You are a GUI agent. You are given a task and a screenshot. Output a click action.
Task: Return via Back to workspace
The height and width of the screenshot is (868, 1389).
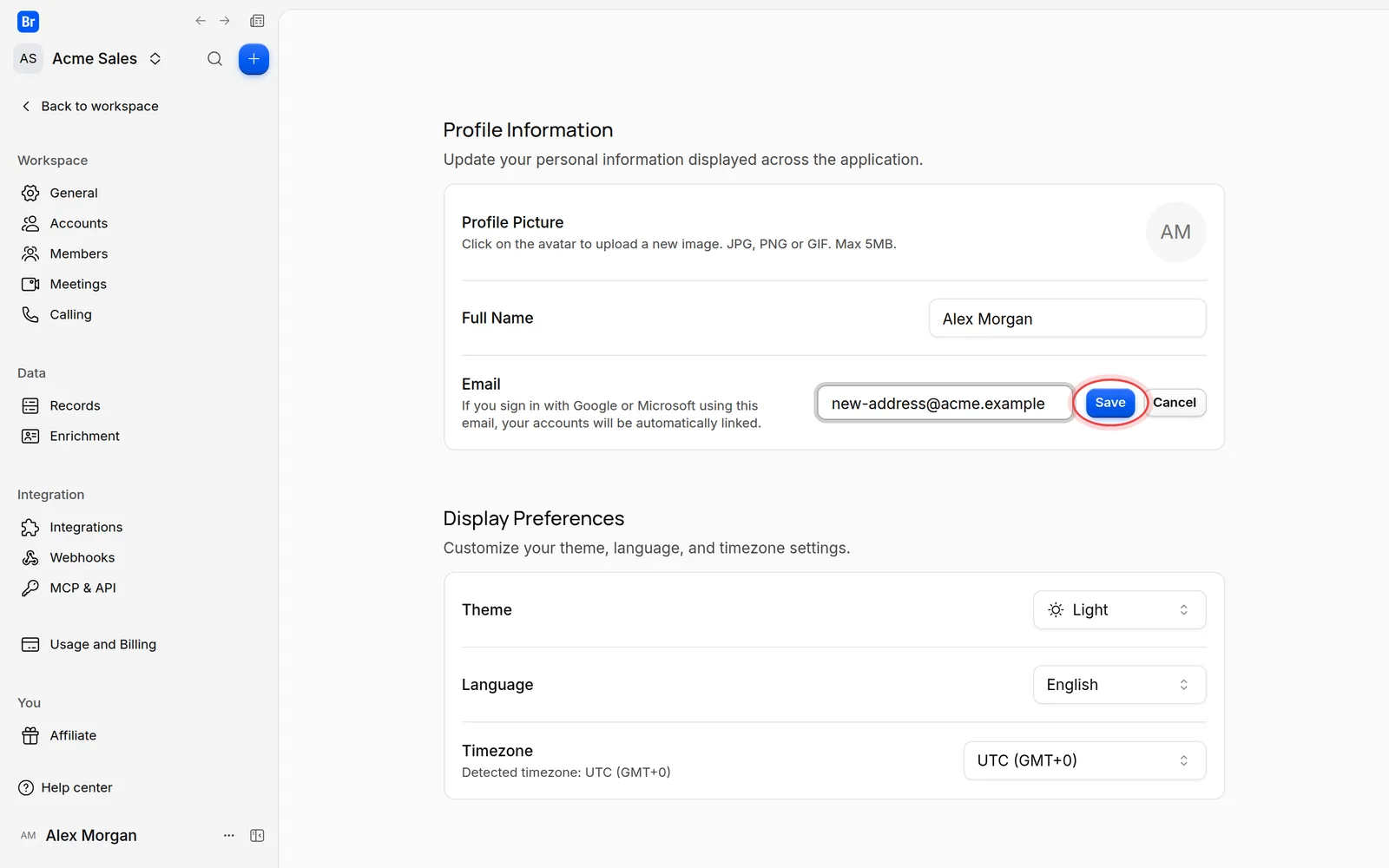coord(90,106)
